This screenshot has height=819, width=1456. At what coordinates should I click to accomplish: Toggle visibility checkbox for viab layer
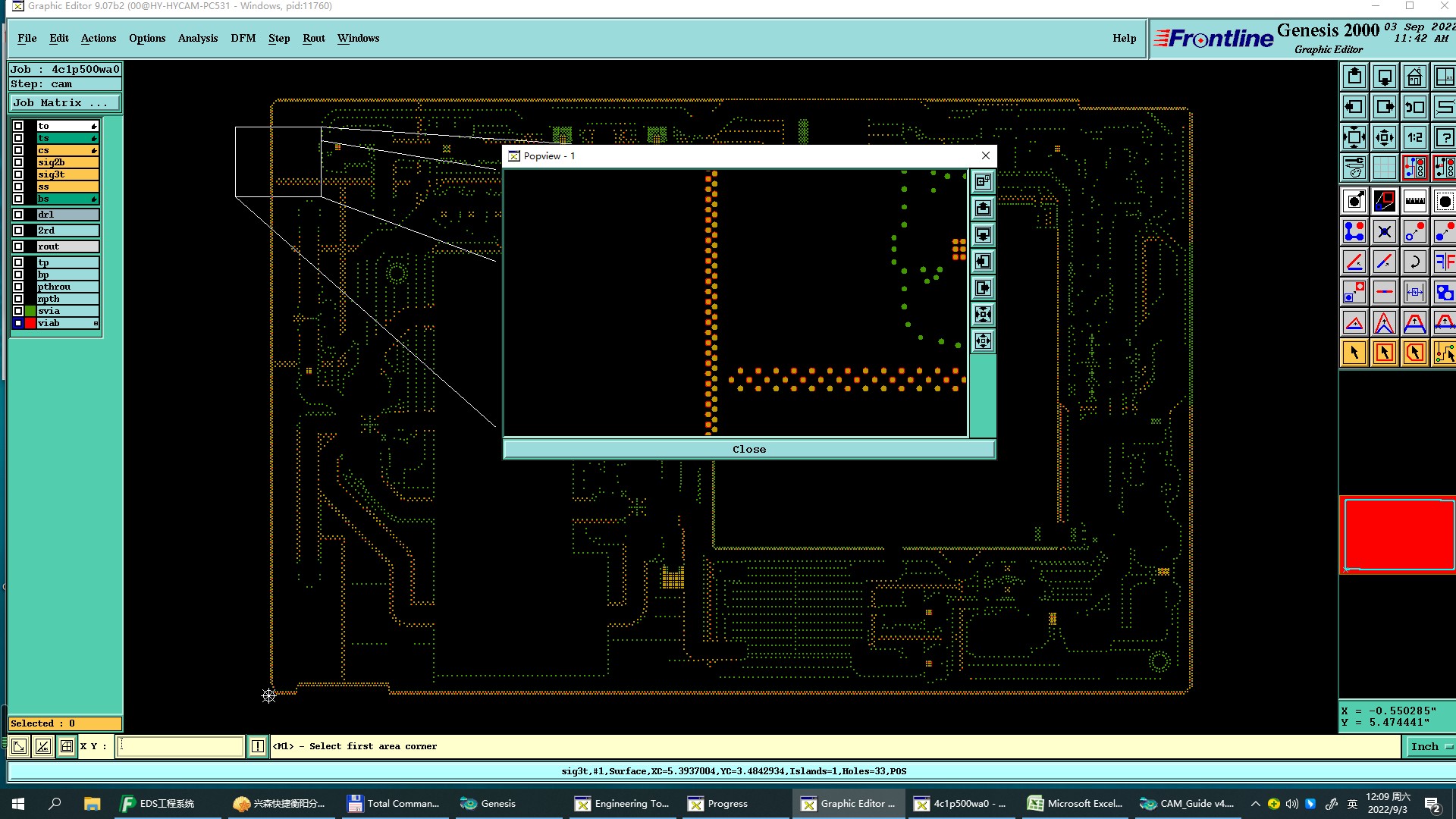[x=18, y=323]
